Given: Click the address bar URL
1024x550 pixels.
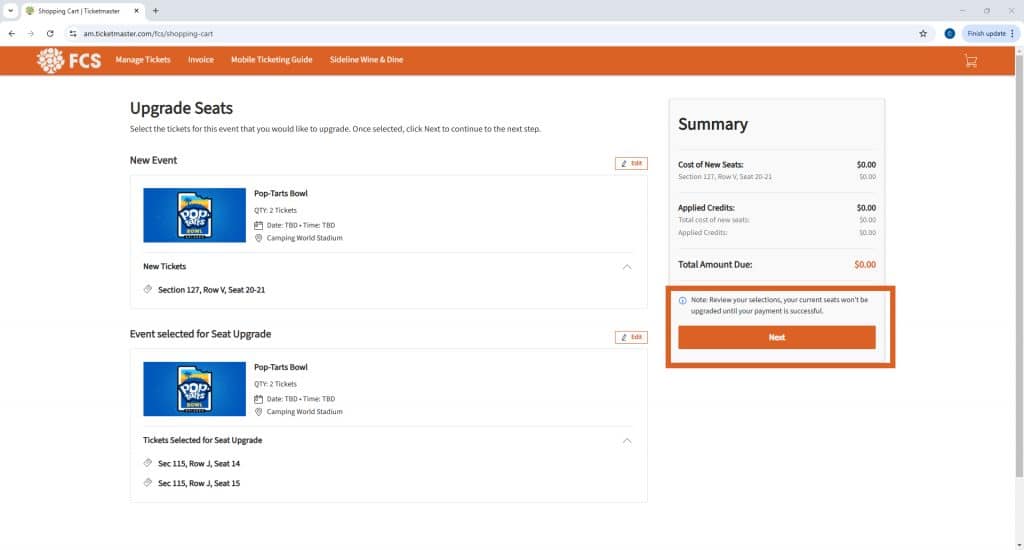Looking at the screenshot, I should tap(148, 33).
